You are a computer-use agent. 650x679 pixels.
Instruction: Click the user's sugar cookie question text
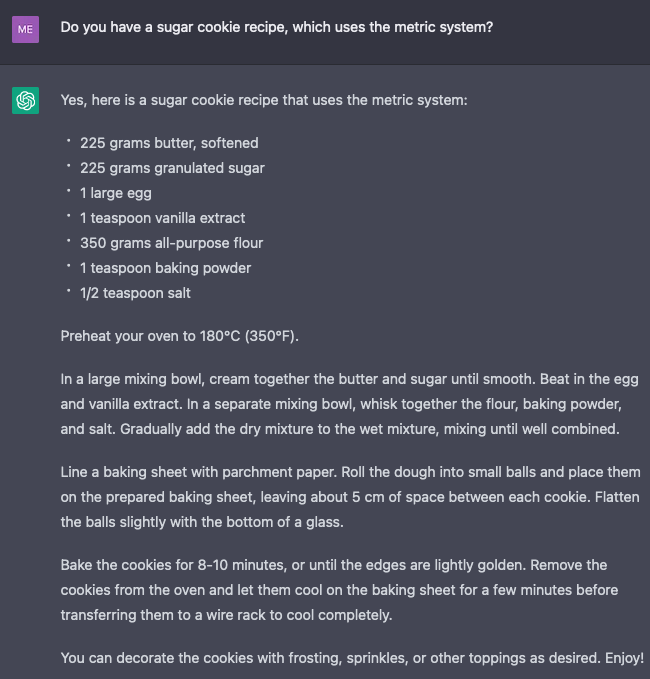(276, 28)
